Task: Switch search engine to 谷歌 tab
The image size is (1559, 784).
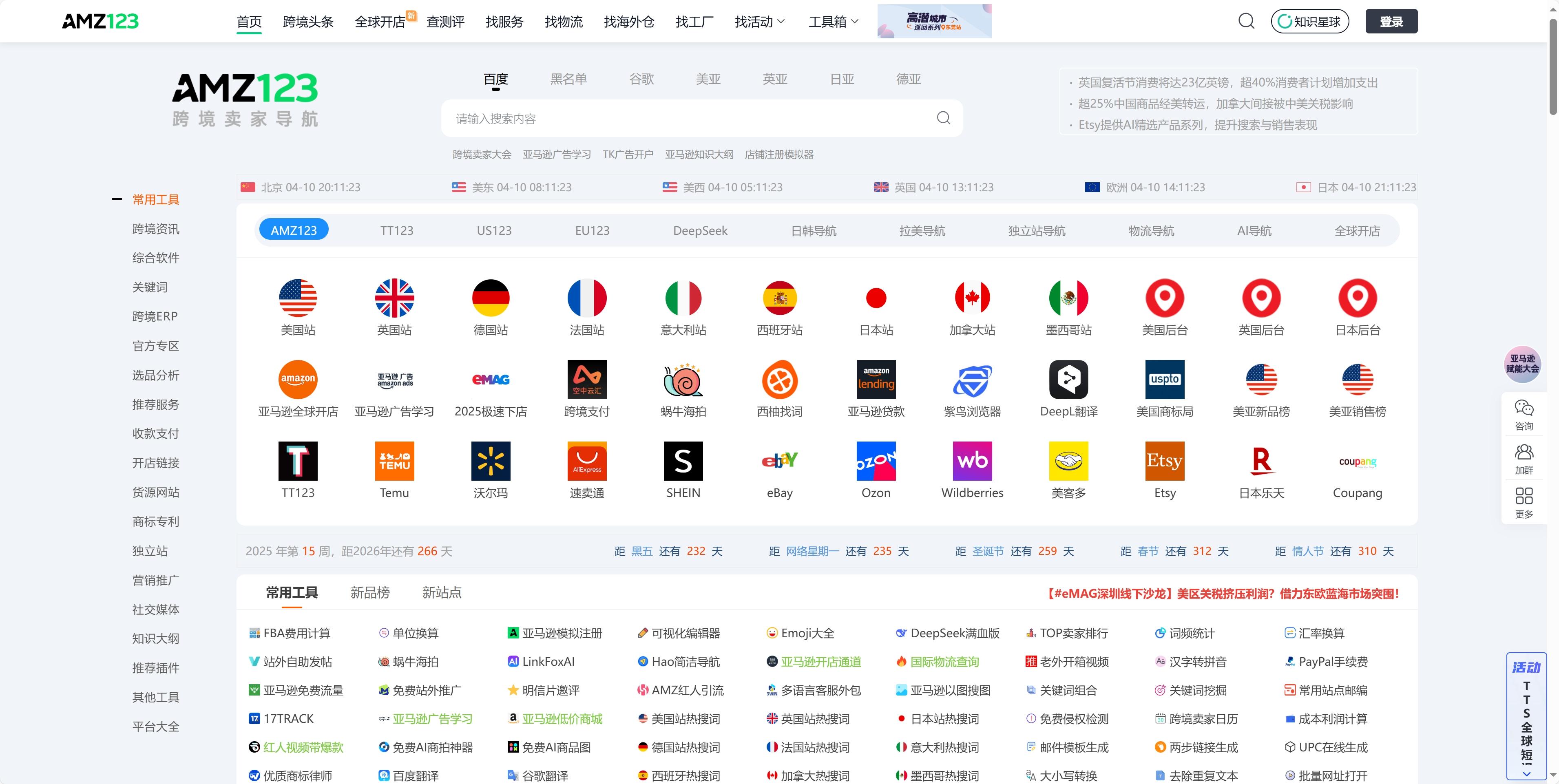Action: [641, 79]
